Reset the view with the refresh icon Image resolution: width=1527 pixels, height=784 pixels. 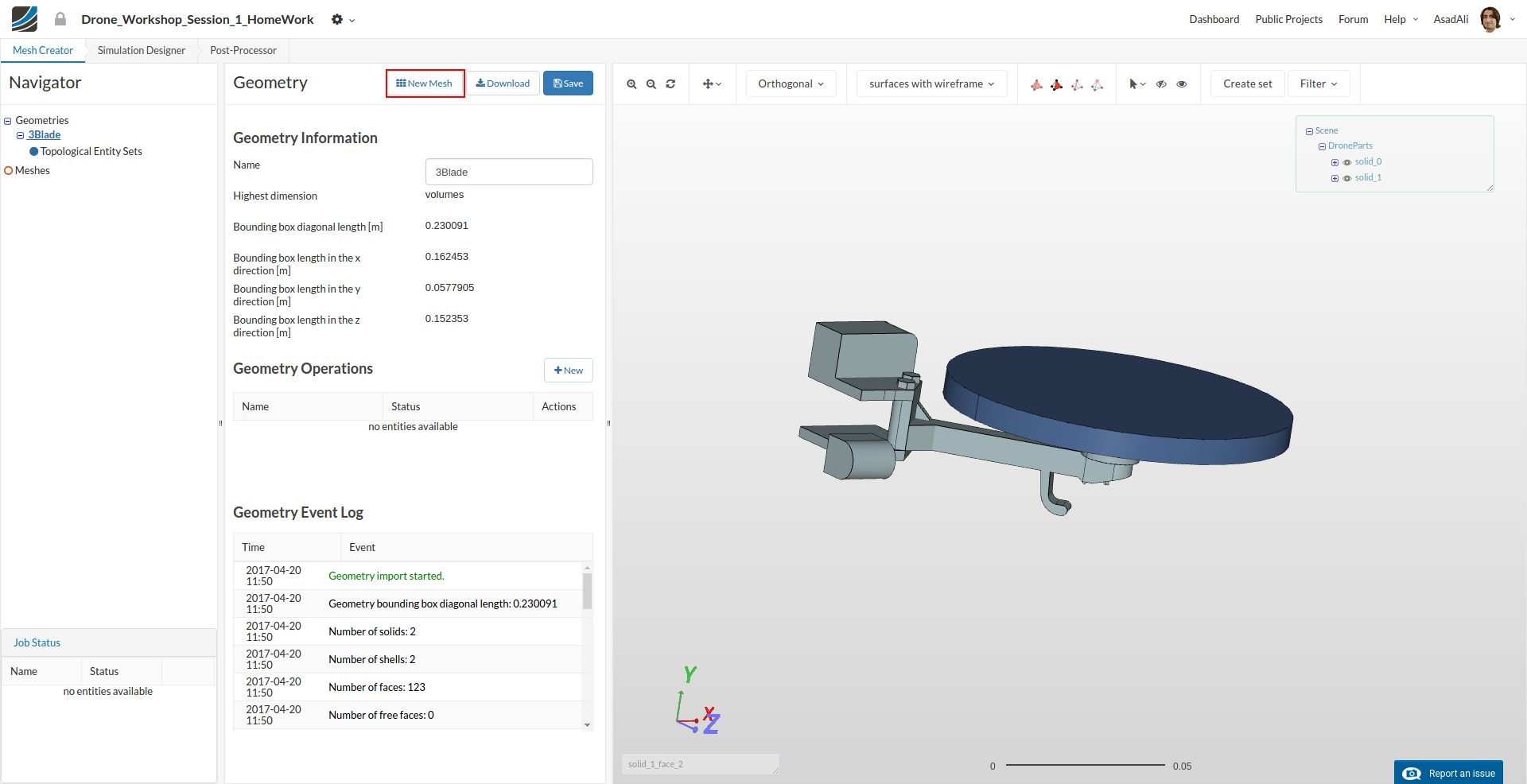670,83
